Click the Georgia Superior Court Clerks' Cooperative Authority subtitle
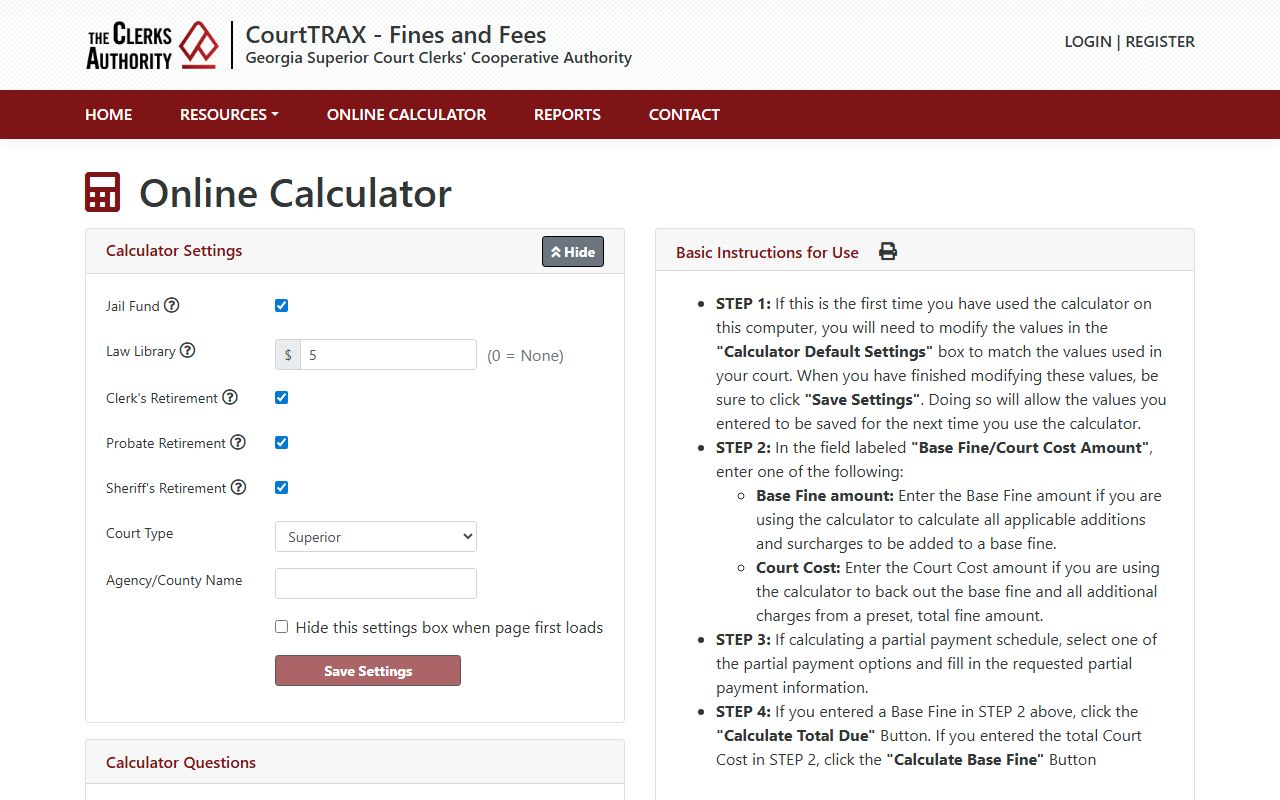The image size is (1280, 800). (x=439, y=58)
